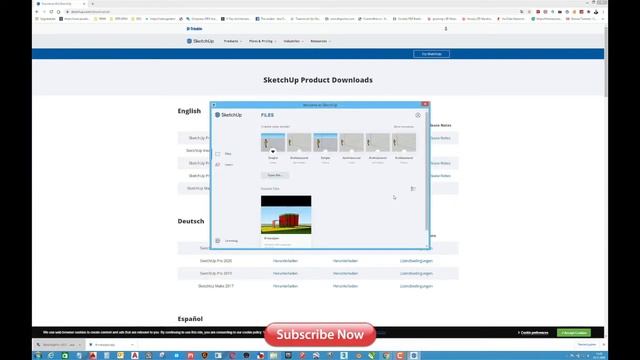Open Cookie preferences in the cookie banner
Image resolution: width=640 pixels, height=360 pixels.
(x=533, y=333)
